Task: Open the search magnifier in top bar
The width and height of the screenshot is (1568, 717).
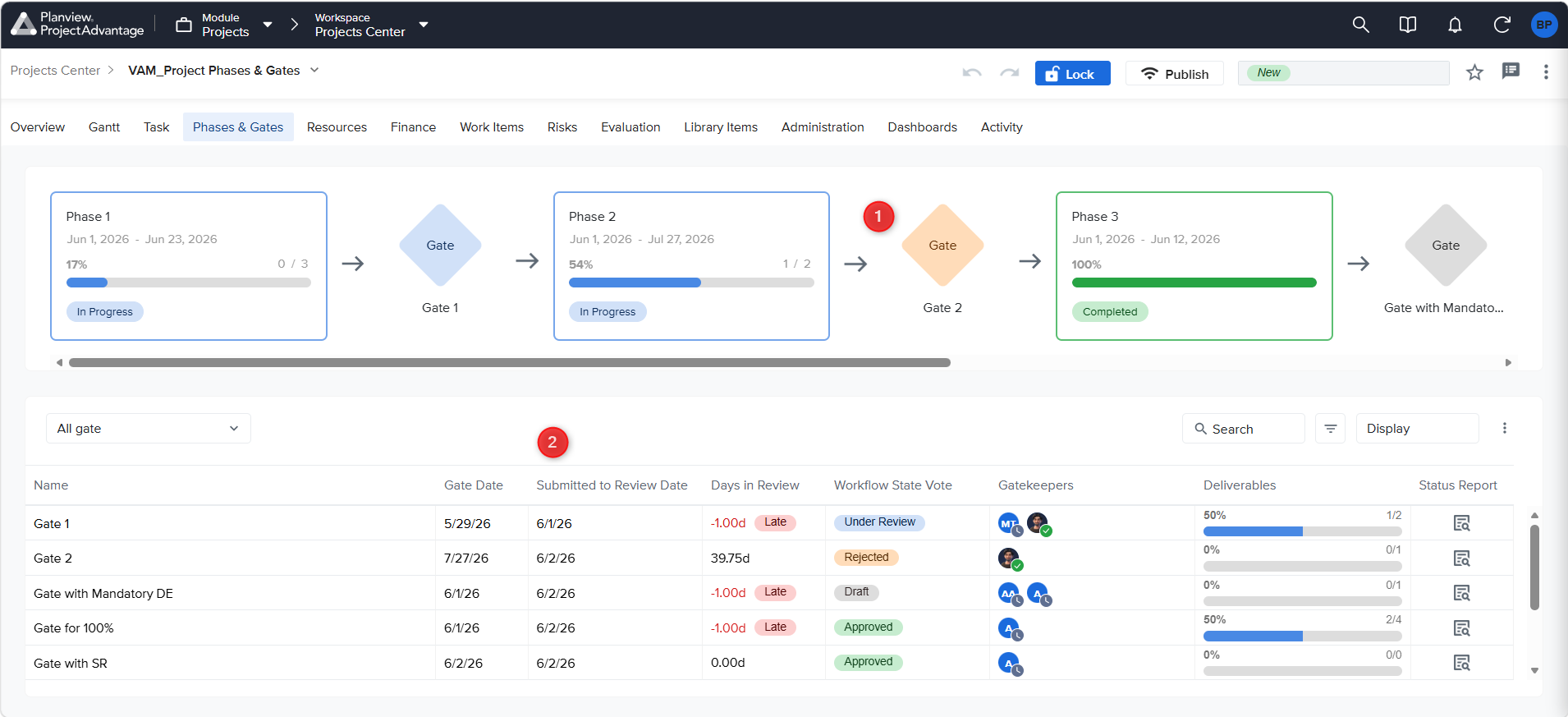Action: pyautogui.click(x=1360, y=25)
